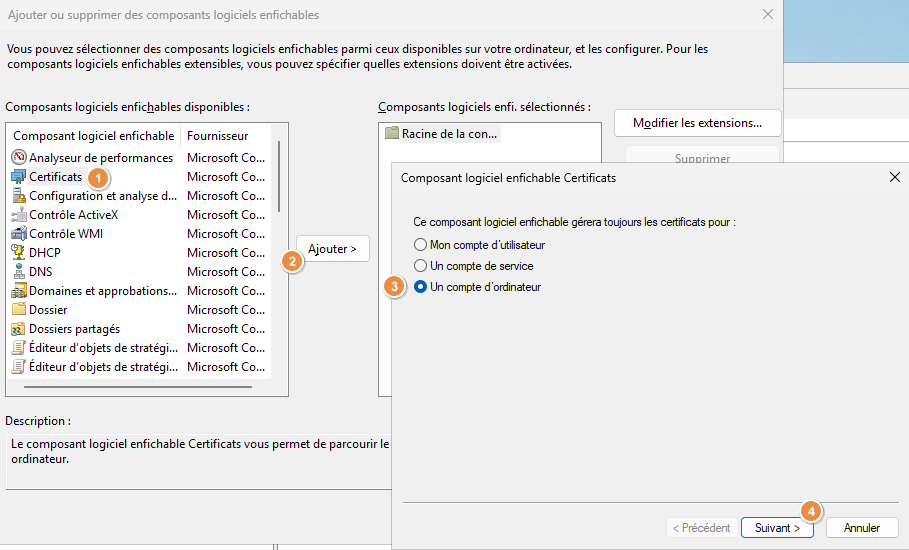Click the snap-in list vertical scrollbar
This screenshot has width=909, height=550.
[279, 176]
